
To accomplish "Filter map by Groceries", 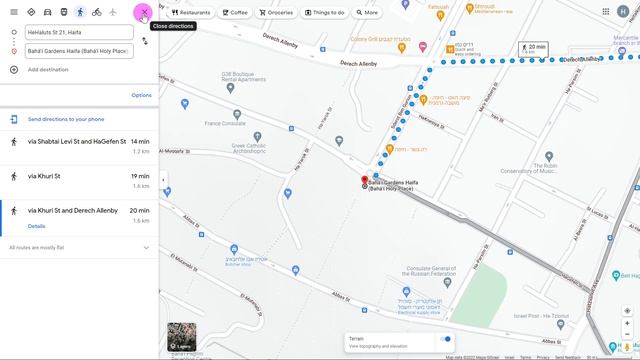I will click(x=276, y=13).
